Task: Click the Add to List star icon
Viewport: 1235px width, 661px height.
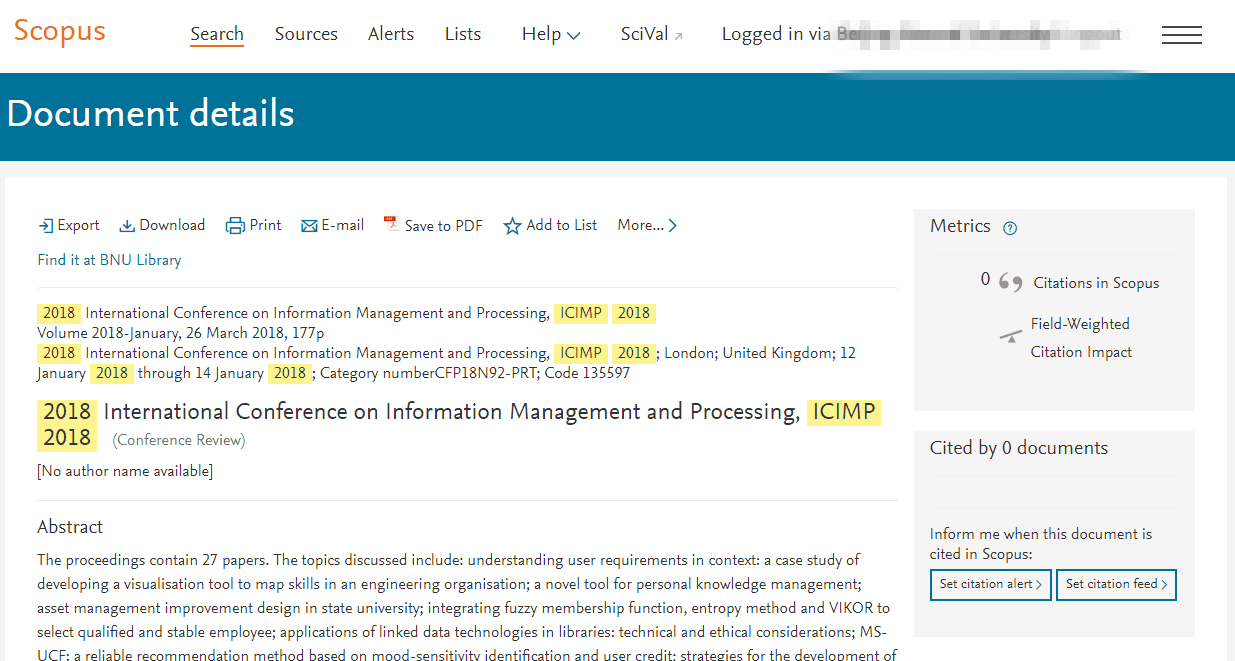Action: point(512,226)
